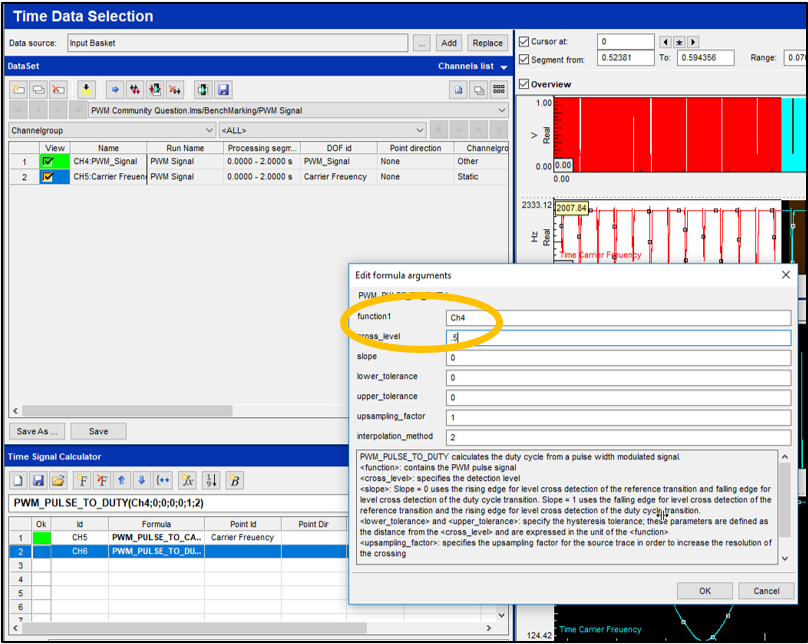
Task: Move formula up with blue up arrow
Action: pos(122,481)
